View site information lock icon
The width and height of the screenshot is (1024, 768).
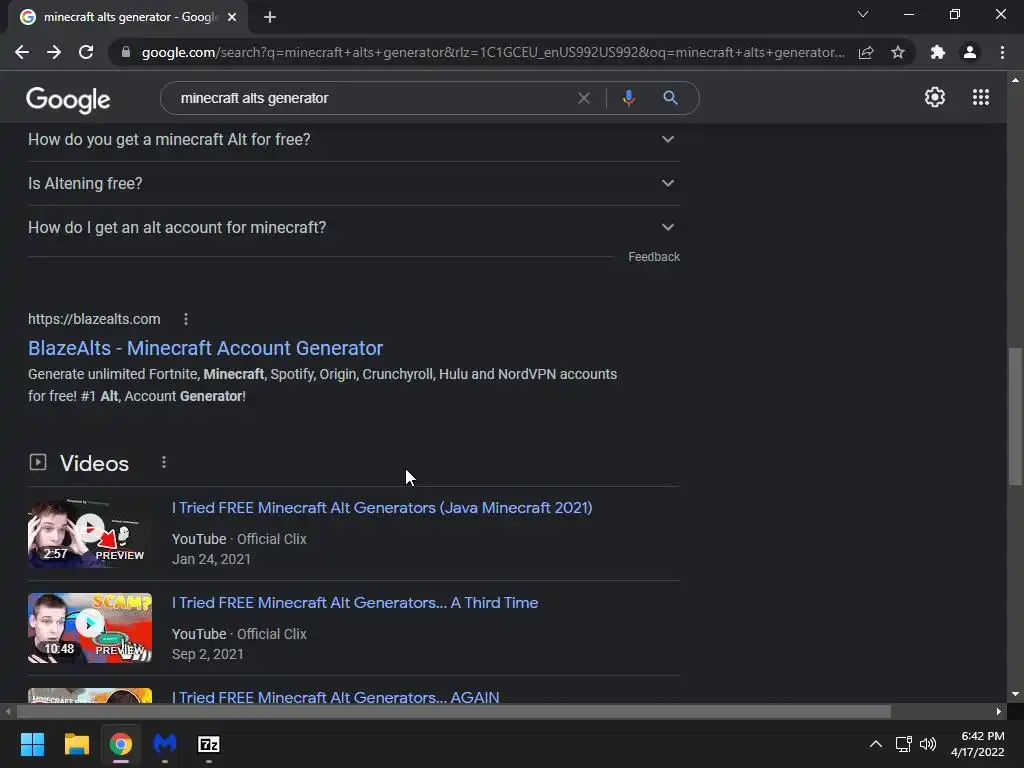(125, 52)
